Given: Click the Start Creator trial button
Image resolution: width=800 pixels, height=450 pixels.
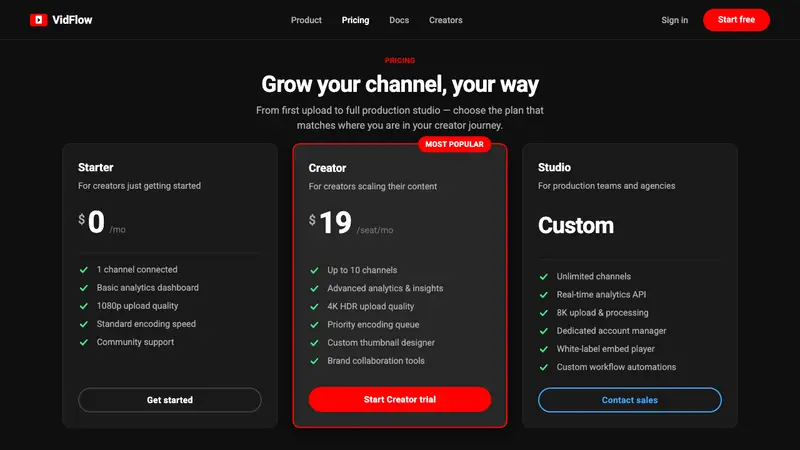Looking at the screenshot, I should [400, 399].
